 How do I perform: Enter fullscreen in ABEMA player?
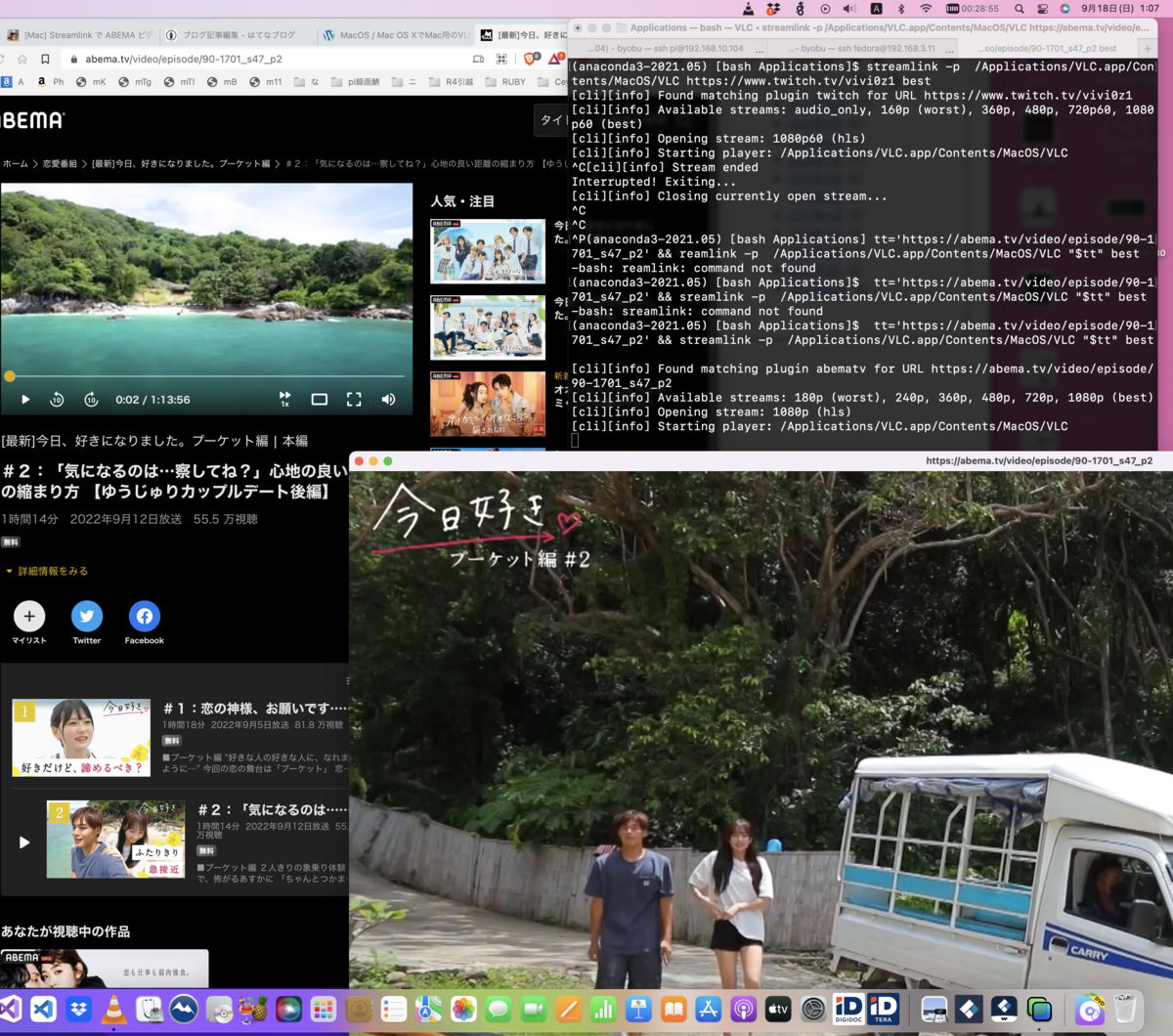point(354,399)
